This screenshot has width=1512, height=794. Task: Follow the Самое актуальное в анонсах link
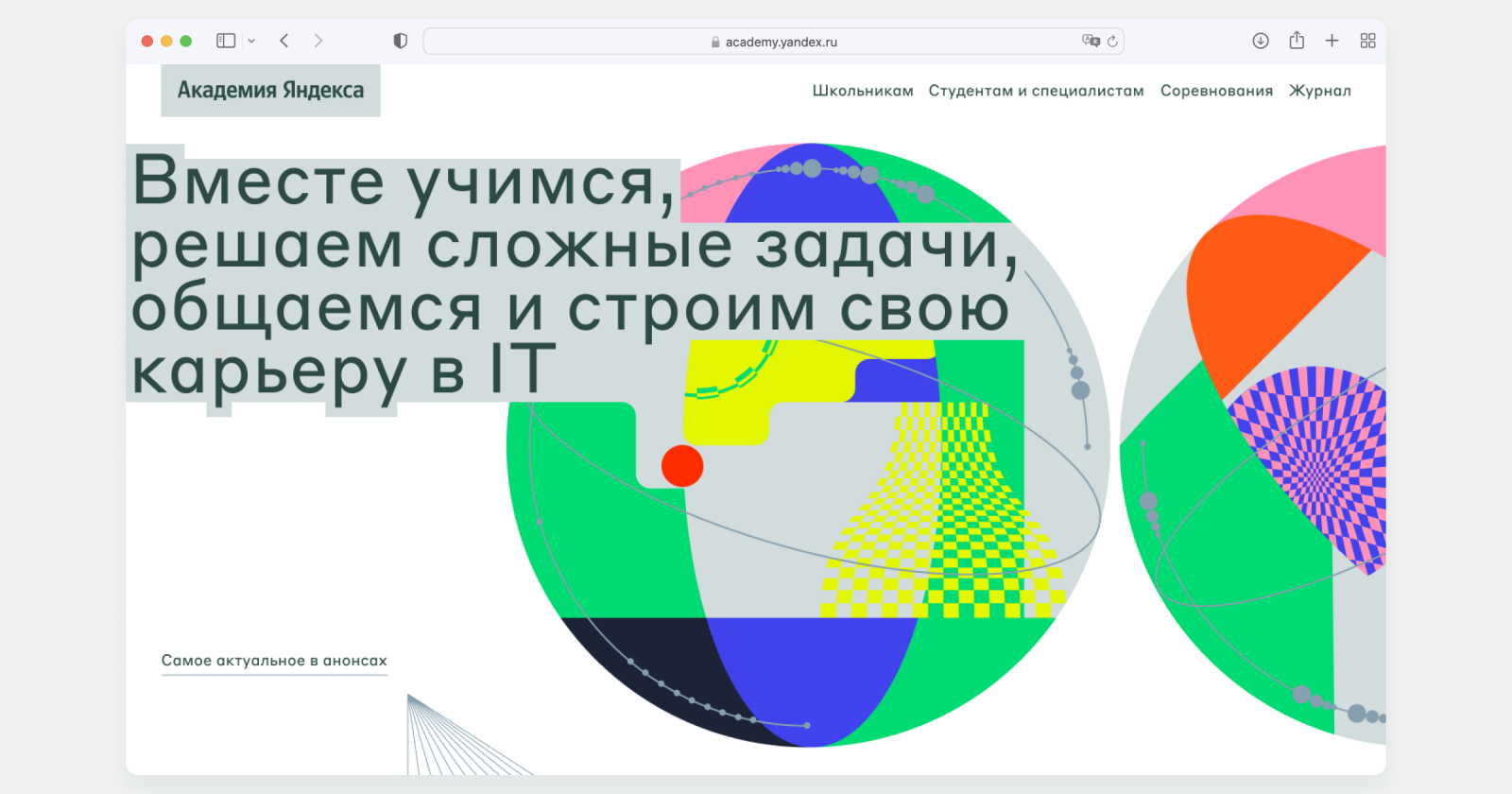[274, 661]
